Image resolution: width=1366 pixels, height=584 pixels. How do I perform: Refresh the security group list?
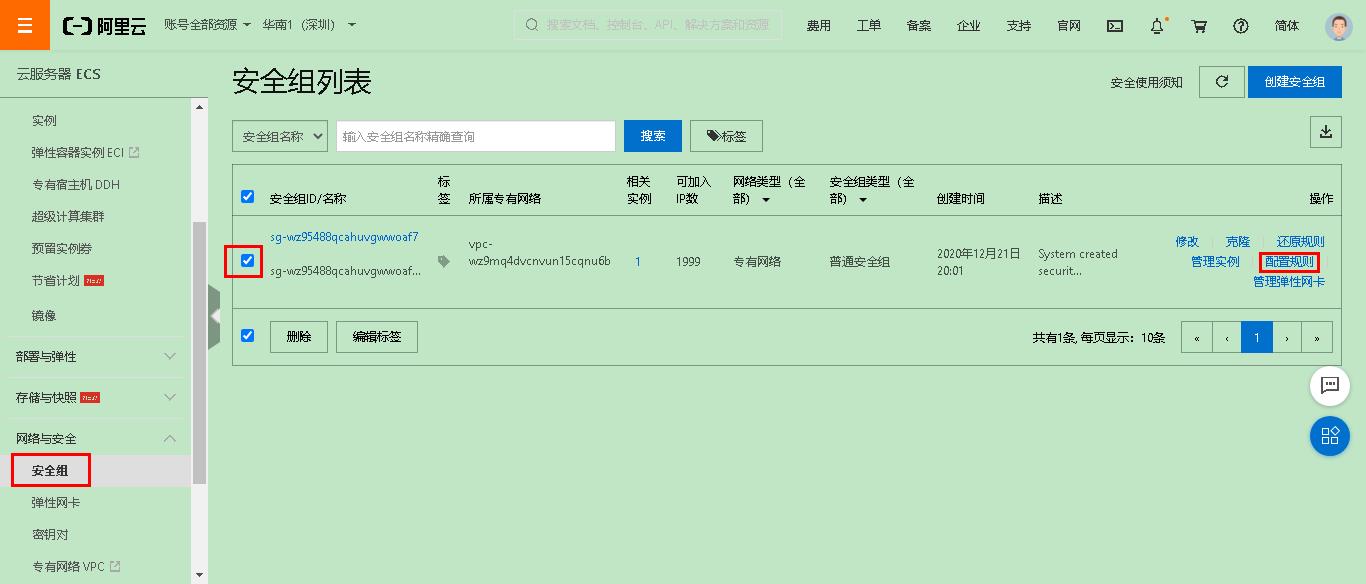coord(1221,82)
